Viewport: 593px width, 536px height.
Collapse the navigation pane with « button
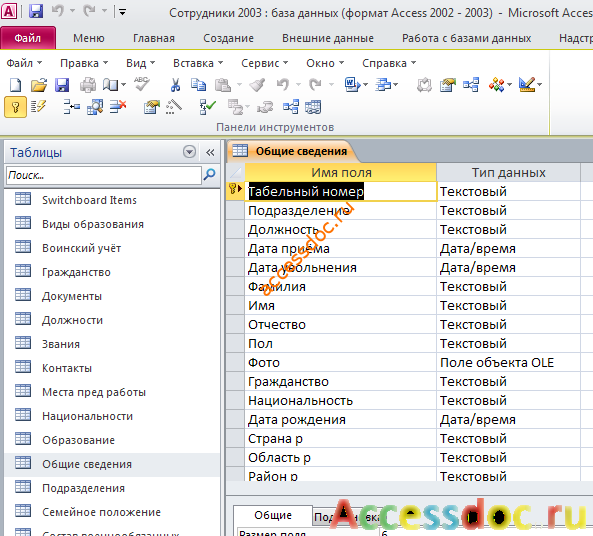[x=210, y=152]
